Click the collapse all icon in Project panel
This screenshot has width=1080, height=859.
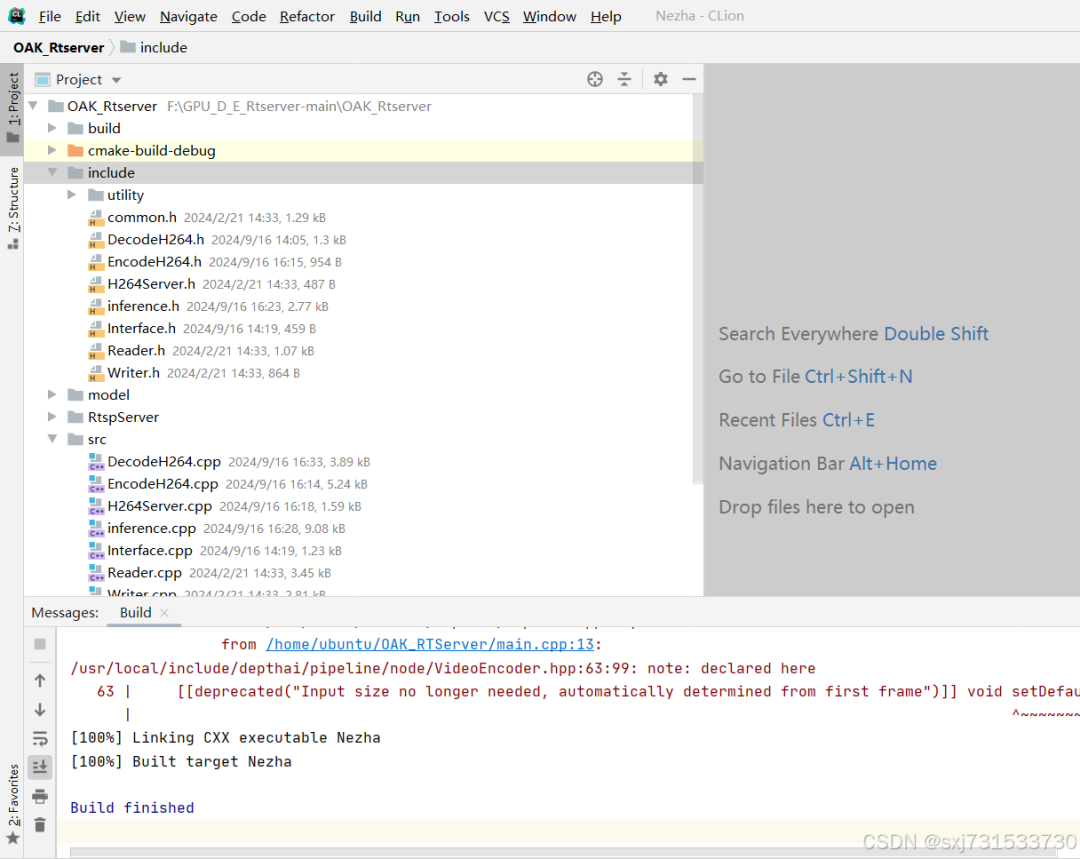(x=625, y=79)
